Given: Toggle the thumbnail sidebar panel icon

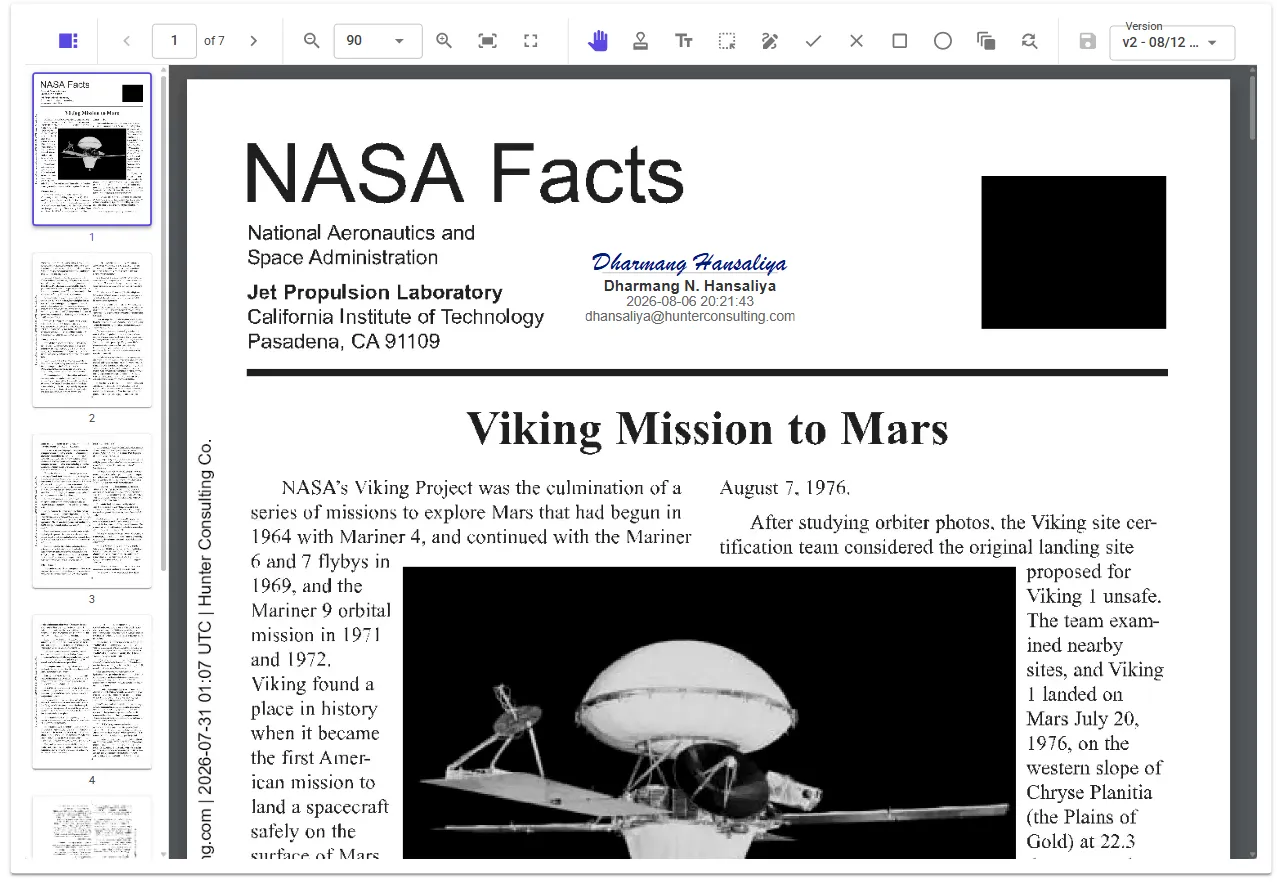Looking at the screenshot, I should pos(68,41).
